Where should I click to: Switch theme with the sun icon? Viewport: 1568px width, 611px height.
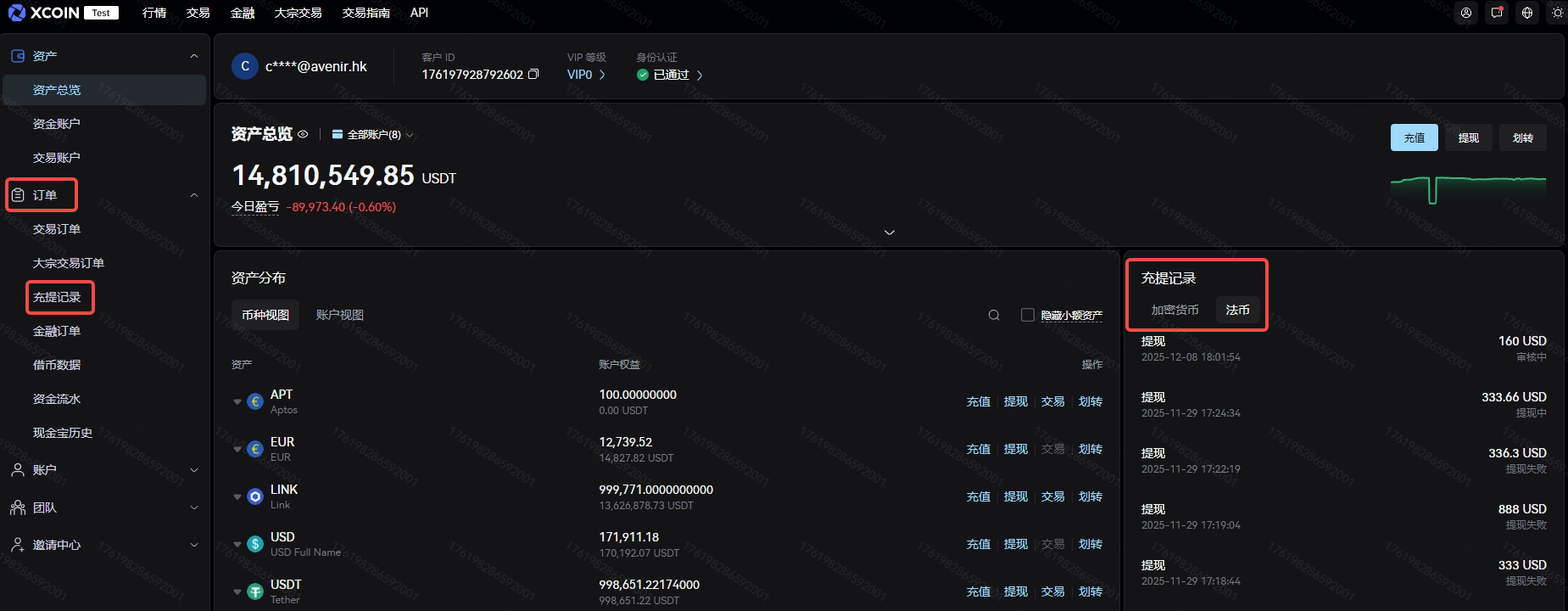[x=1557, y=13]
